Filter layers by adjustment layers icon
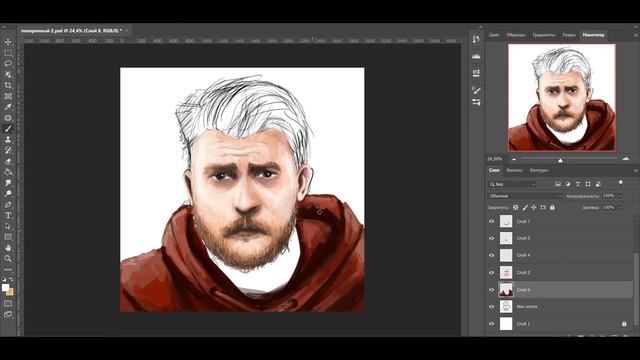 [568, 184]
